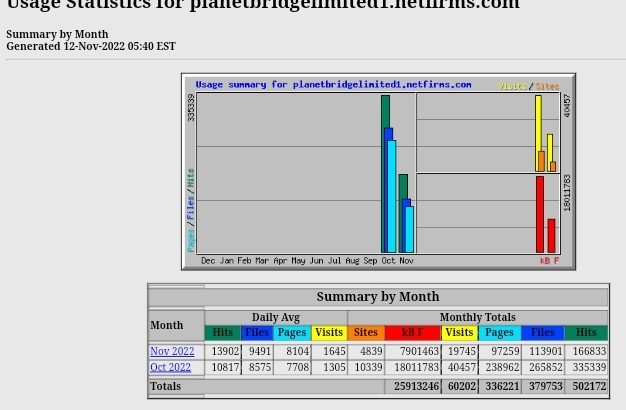Open the Nov 2022 monthly report link
This screenshot has width=626, height=410.
[x=172, y=351]
